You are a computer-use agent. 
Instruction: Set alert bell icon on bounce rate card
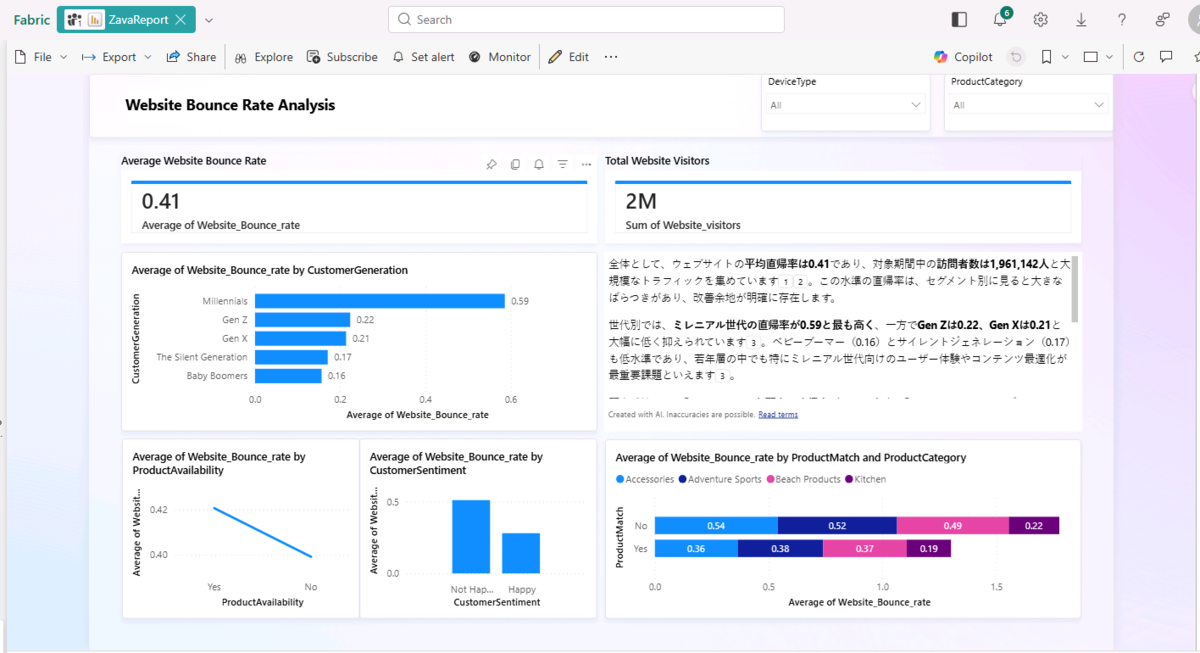539,164
